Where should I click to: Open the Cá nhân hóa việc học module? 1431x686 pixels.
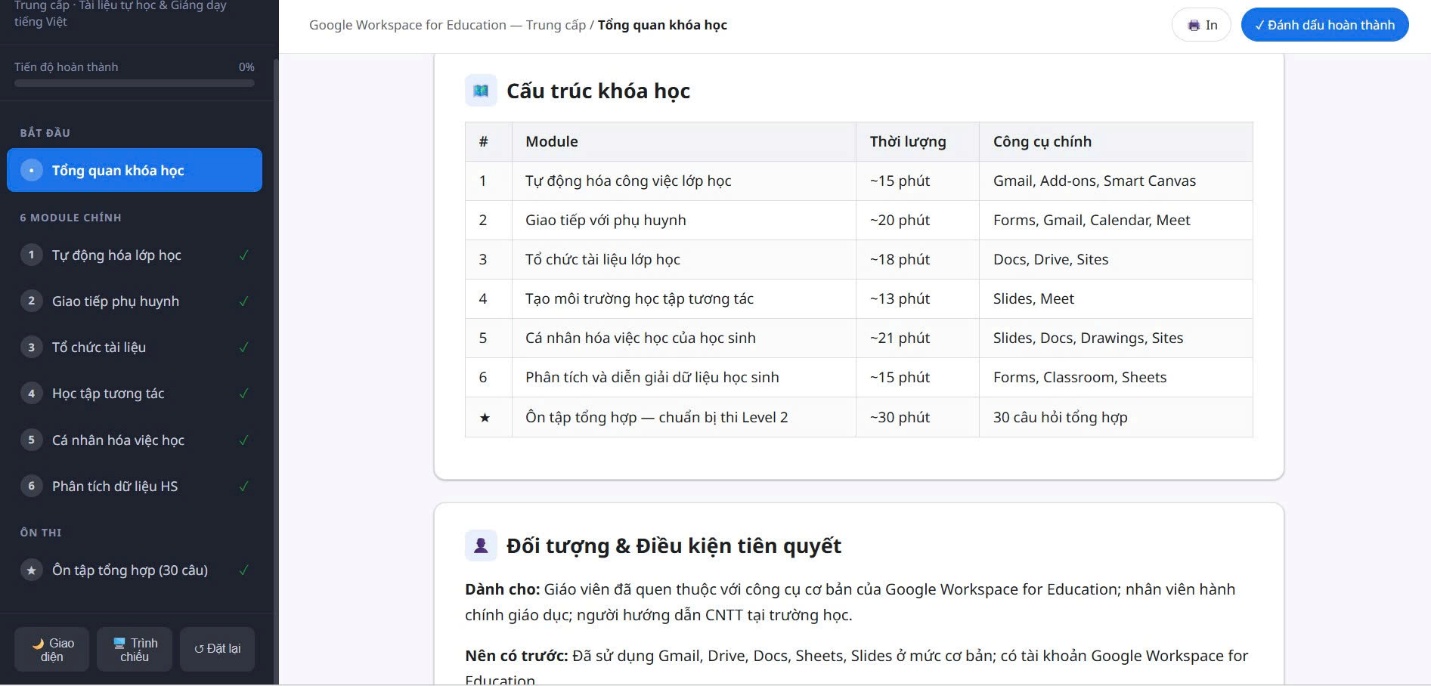pos(134,440)
